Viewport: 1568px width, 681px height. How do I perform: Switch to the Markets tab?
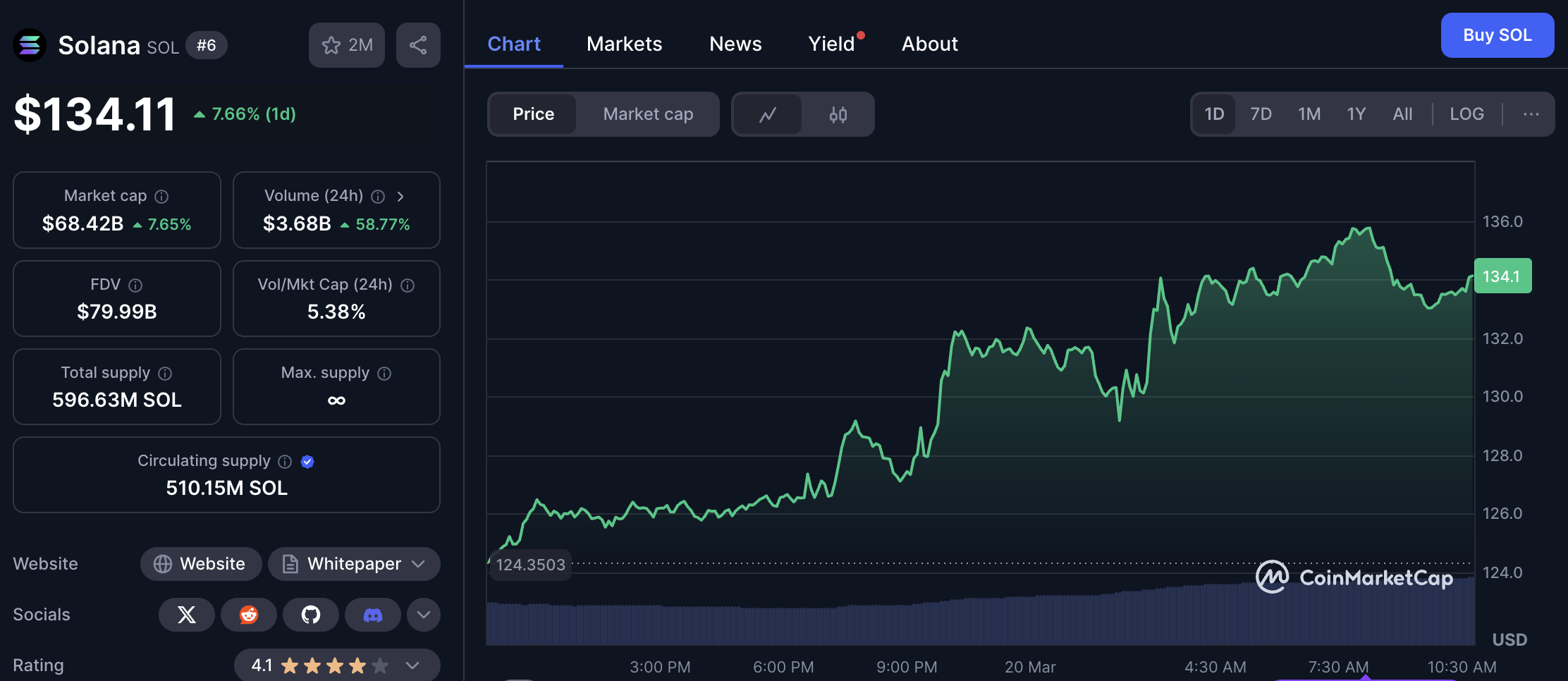tap(624, 44)
